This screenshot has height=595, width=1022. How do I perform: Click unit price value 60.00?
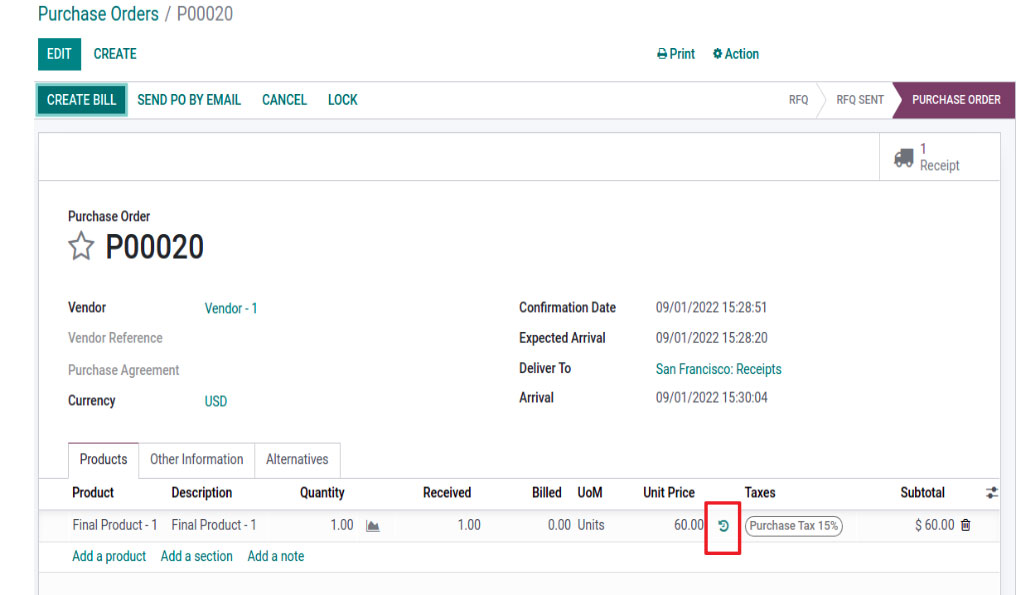689,525
